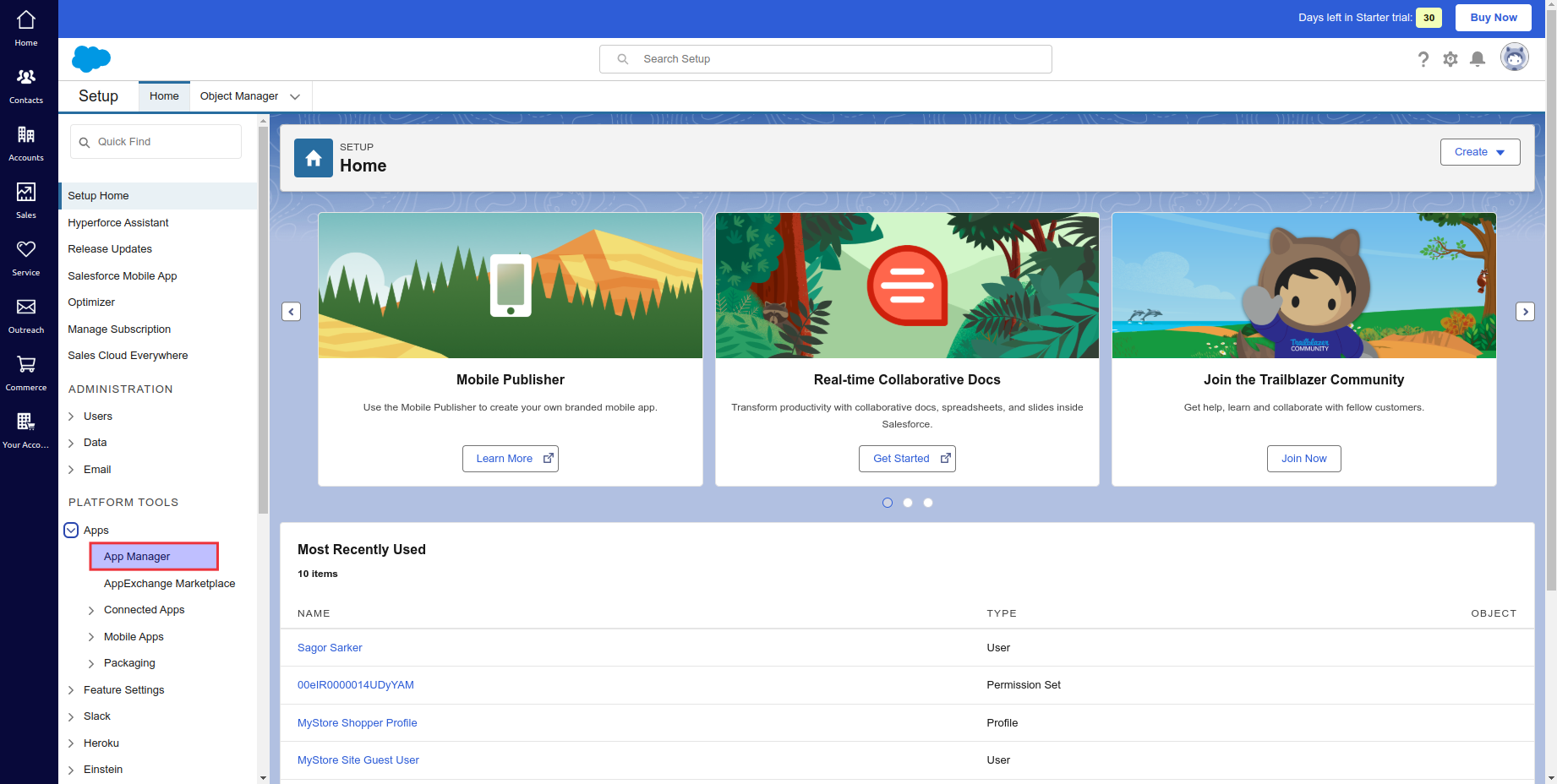Show next carousel card

click(1526, 312)
